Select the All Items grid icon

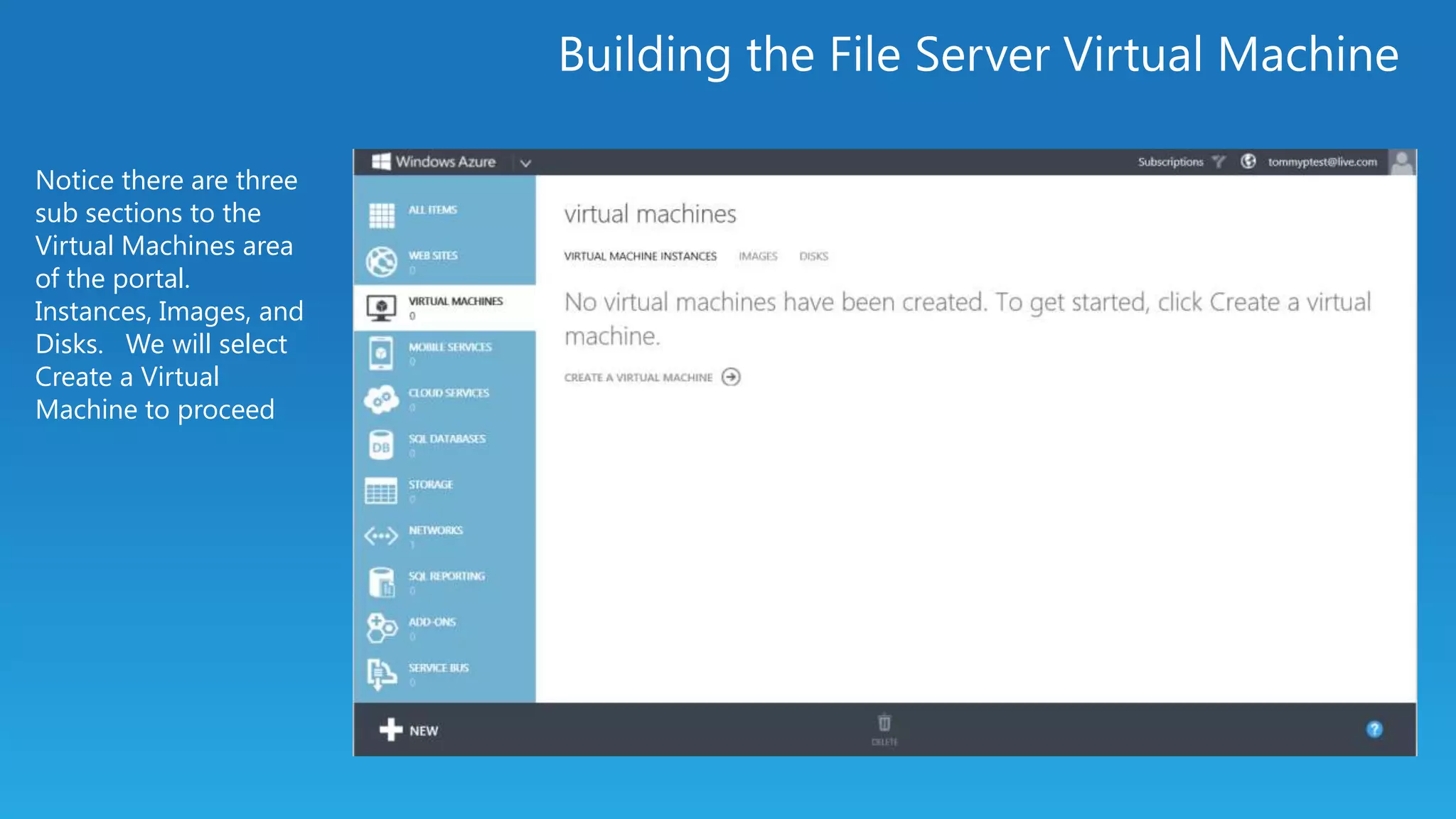click(x=382, y=215)
